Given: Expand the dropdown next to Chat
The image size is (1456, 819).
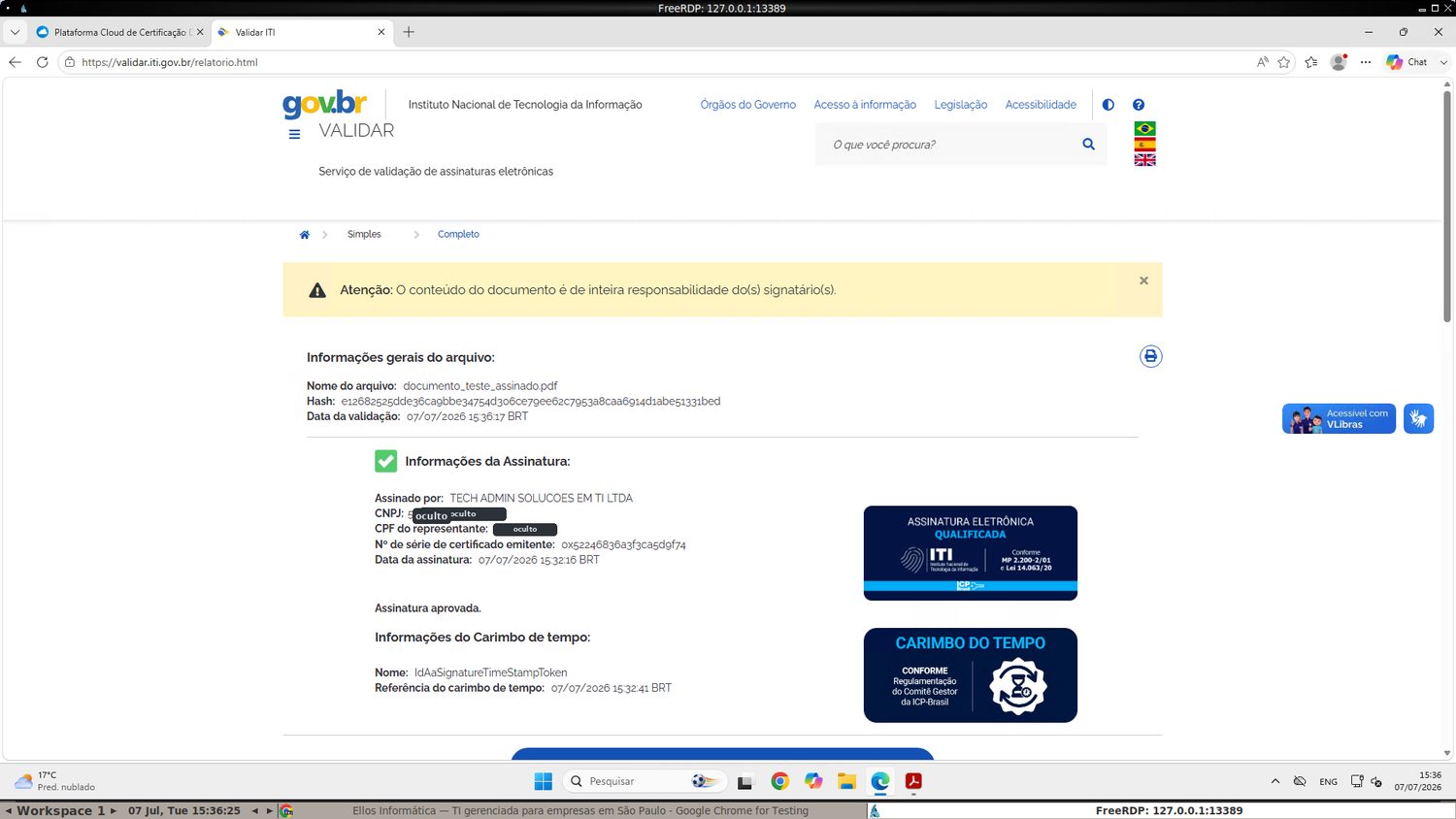Looking at the screenshot, I should (1443, 62).
